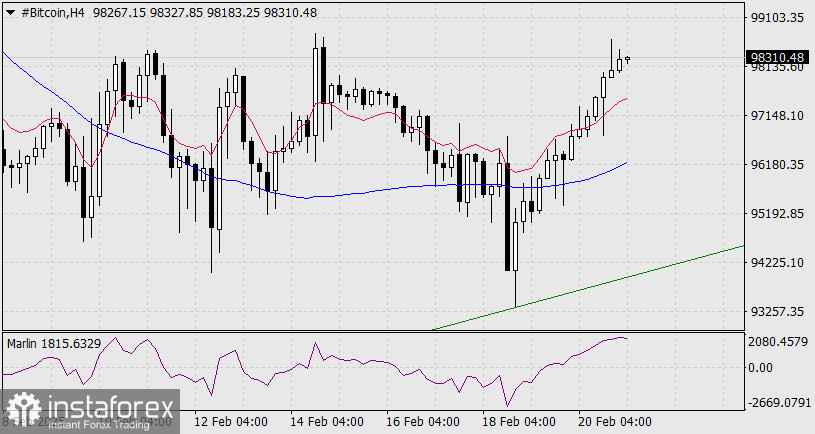Click the Marlin scale value -2669.0791
This screenshot has height=434, width=815.
tap(780, 402)
